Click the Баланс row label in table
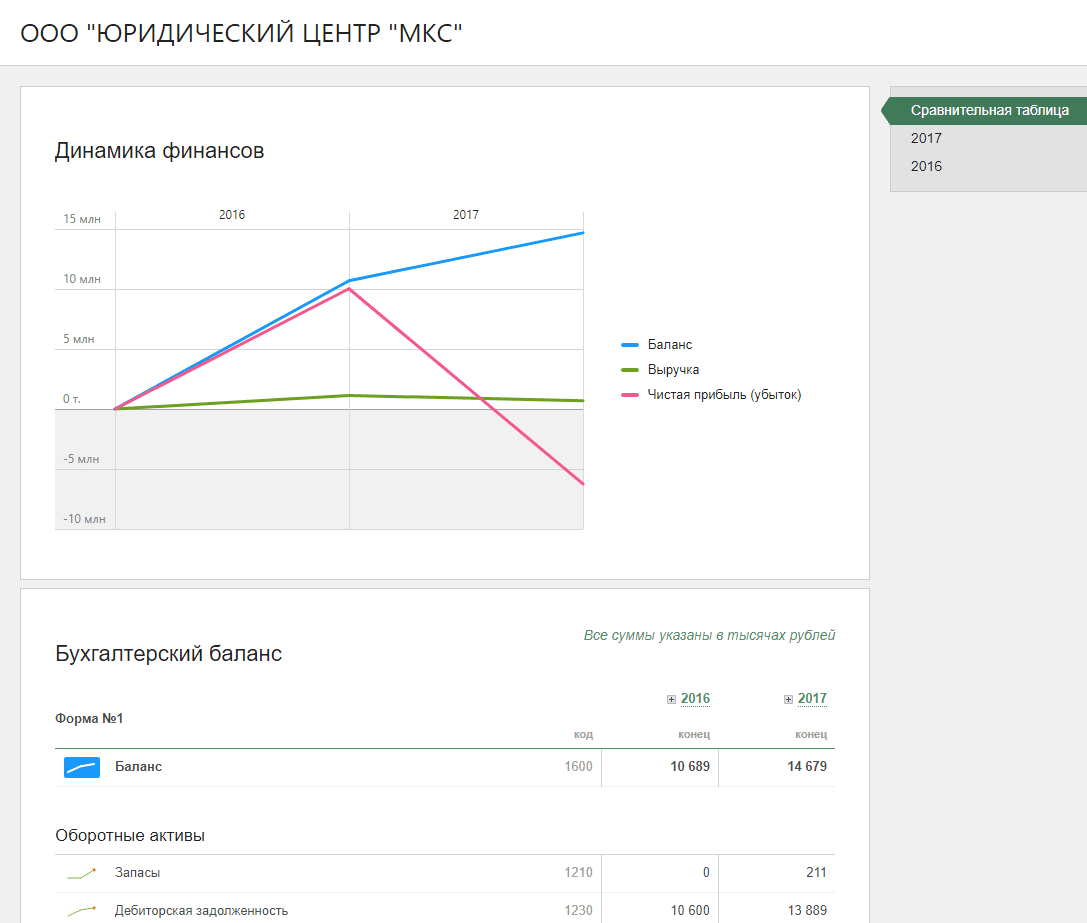This screenshot has width=1087, height=923. tap(138, 767)
